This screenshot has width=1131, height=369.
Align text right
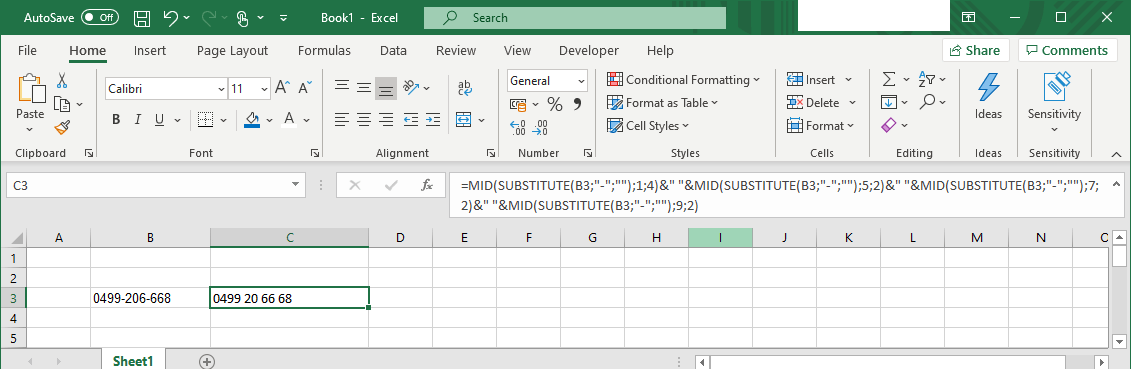(x=387, y=120)
